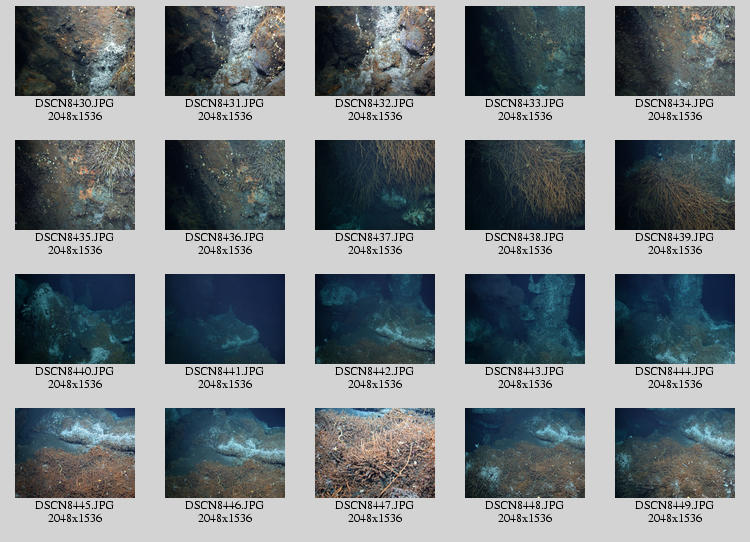Open the DSCN8440.JPG thumbnail
The height and width of the screenshot is (542, 750).
tap(74, 319)
